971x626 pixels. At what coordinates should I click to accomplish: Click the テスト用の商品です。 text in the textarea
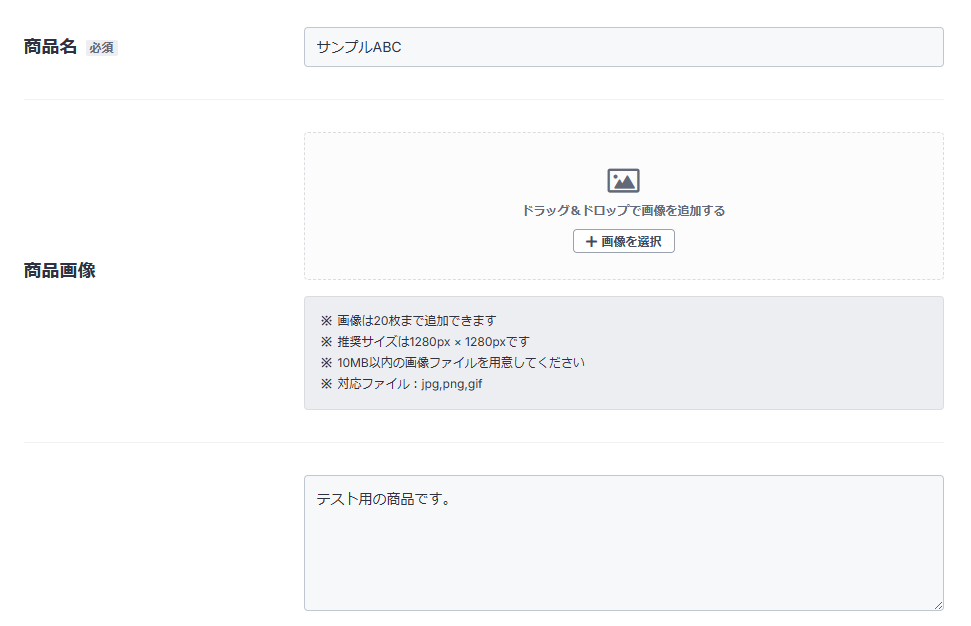(383, 497)
